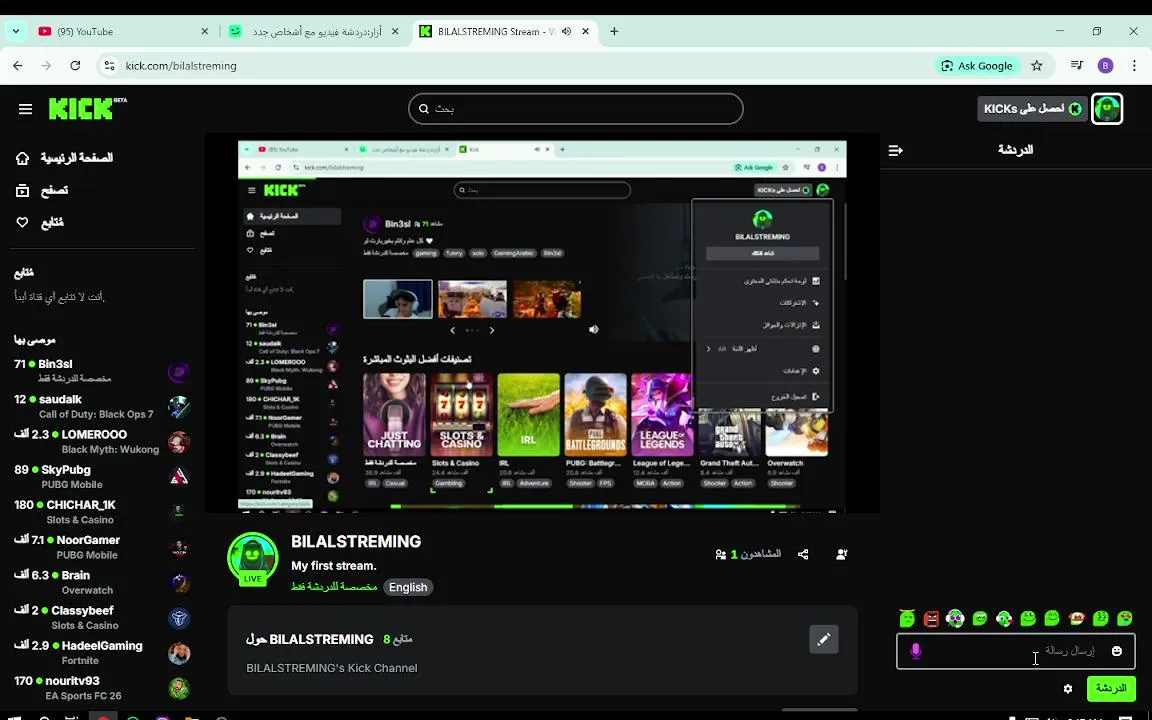The image size is (1152, 720).
Task: Open the Browse (تصفح) sidebar item
Action: (43, 190)
